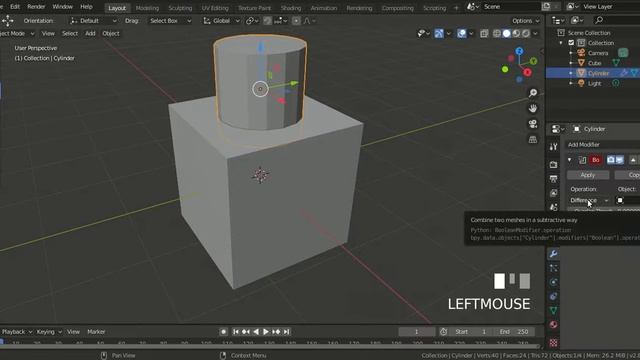Screen dimensions: 640x360
Task: Open Object Constraints properties tab icon
Action: coord(553,296)
